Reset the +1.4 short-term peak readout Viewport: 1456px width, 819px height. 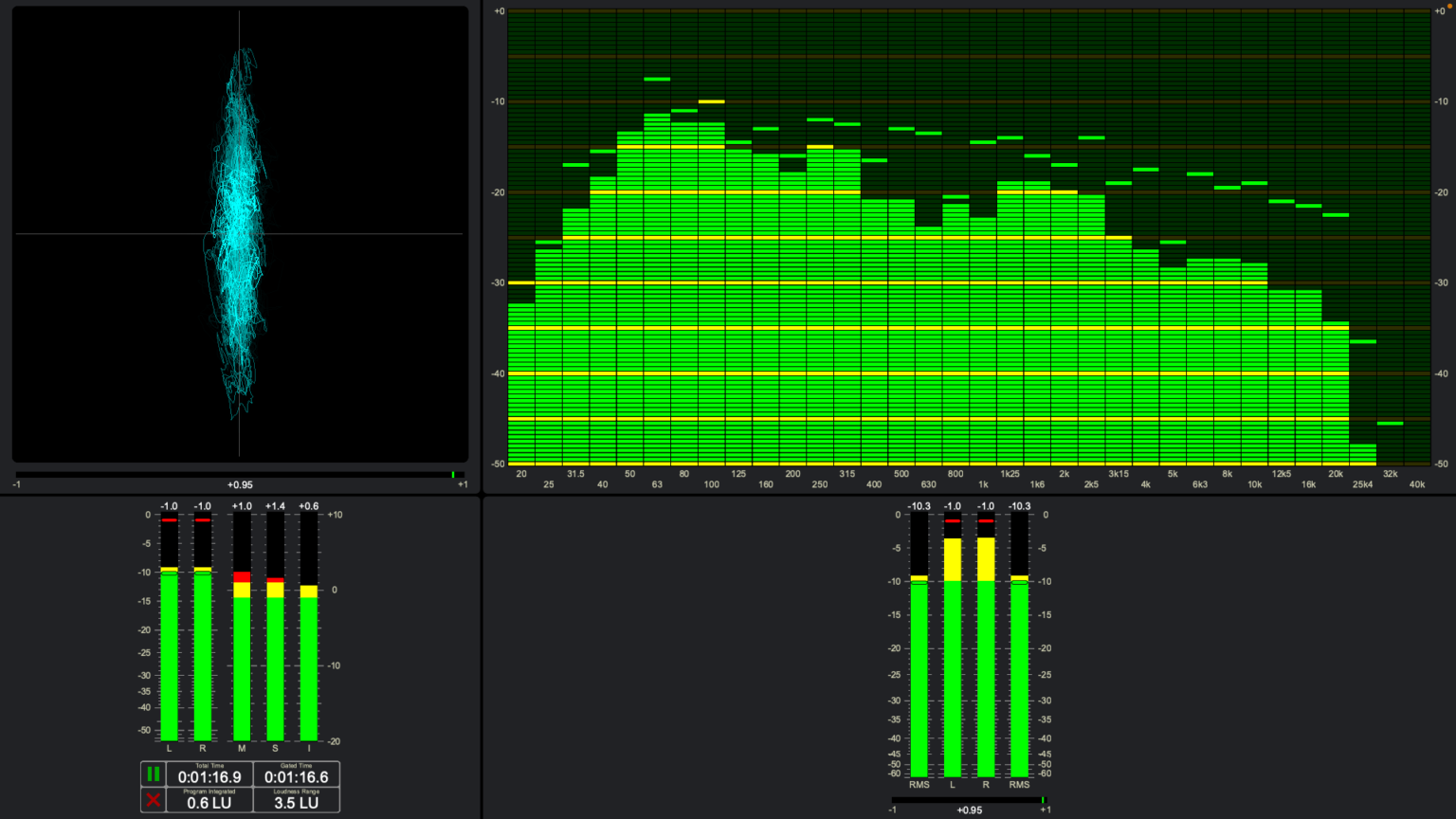point(275,506)
